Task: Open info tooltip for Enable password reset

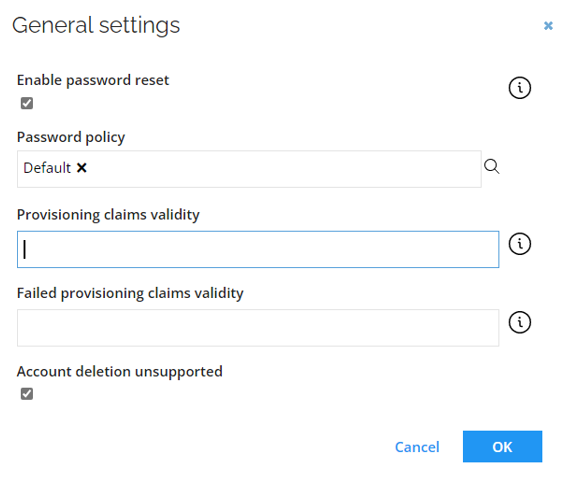Action: click(519, 88)
